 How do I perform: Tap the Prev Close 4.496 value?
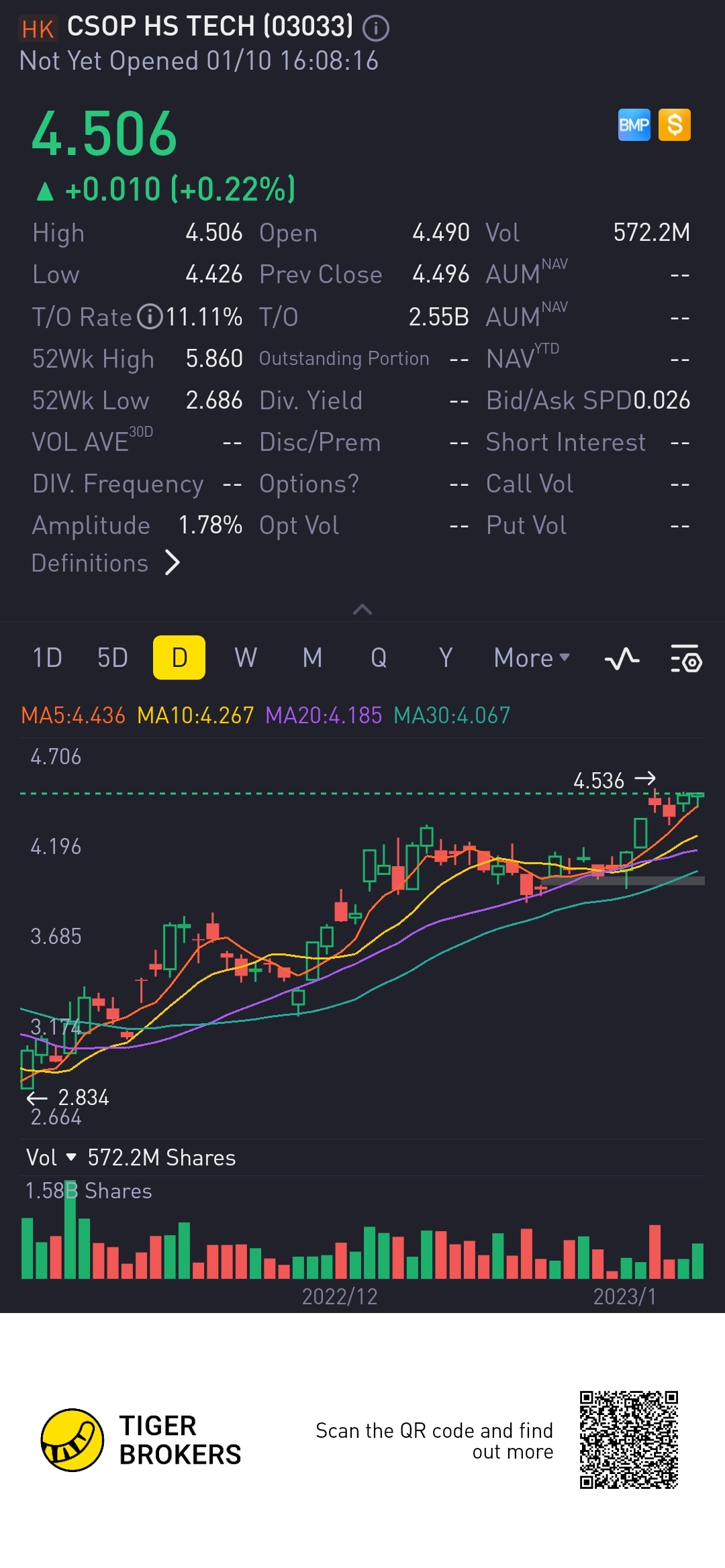coord(441,274)
